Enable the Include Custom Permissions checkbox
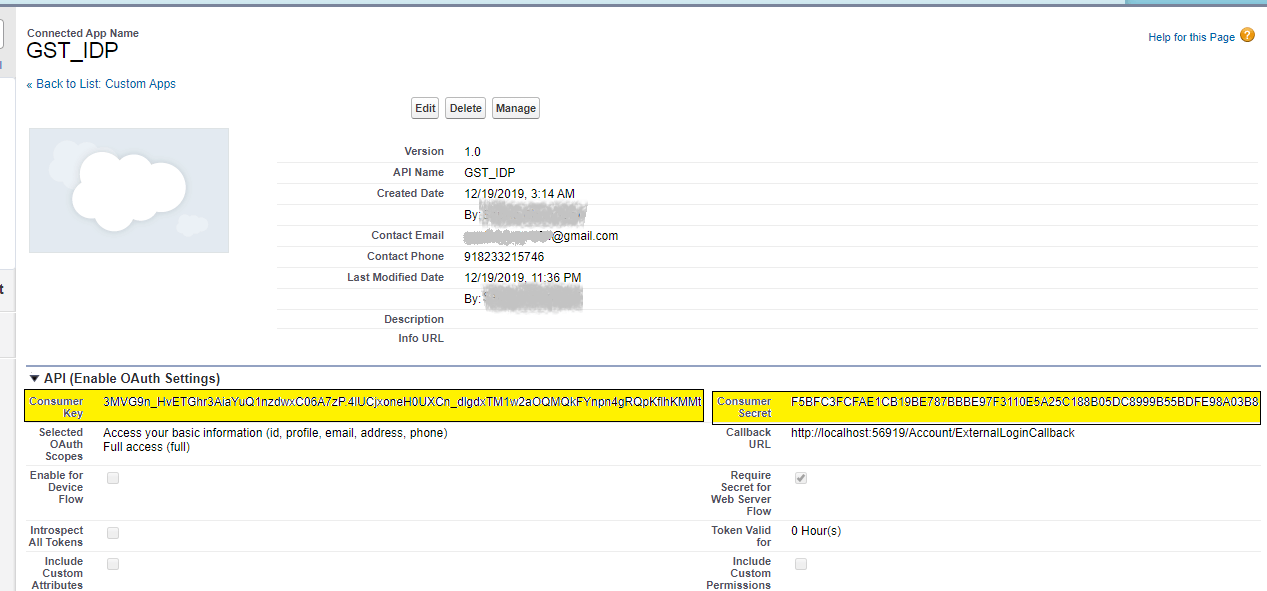Viewport: 1267px width, 591px height. [801, 564]
